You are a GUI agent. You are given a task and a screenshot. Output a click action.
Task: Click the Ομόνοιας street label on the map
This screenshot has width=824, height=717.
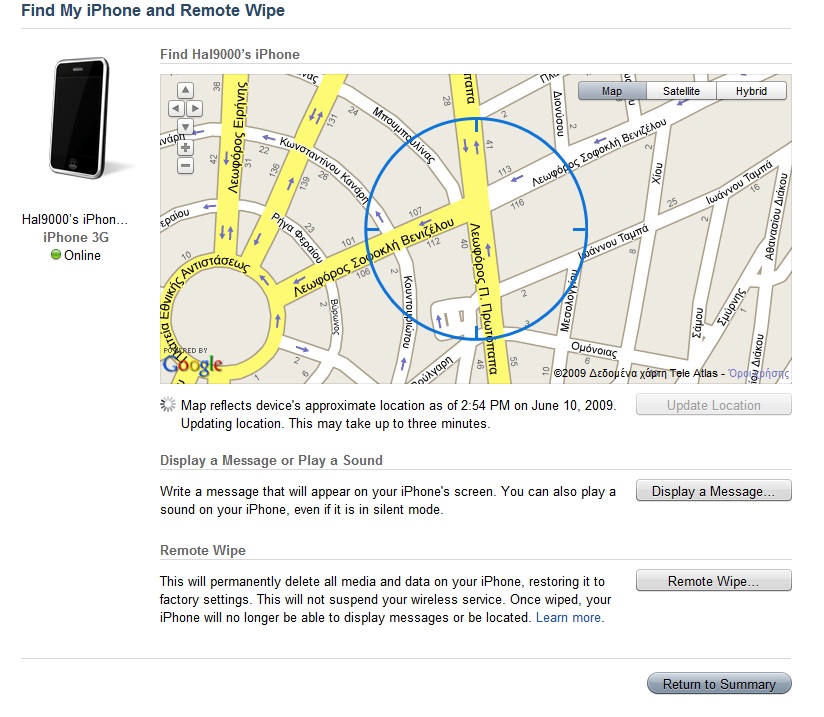pyautogui.click(x=594, y=349)
